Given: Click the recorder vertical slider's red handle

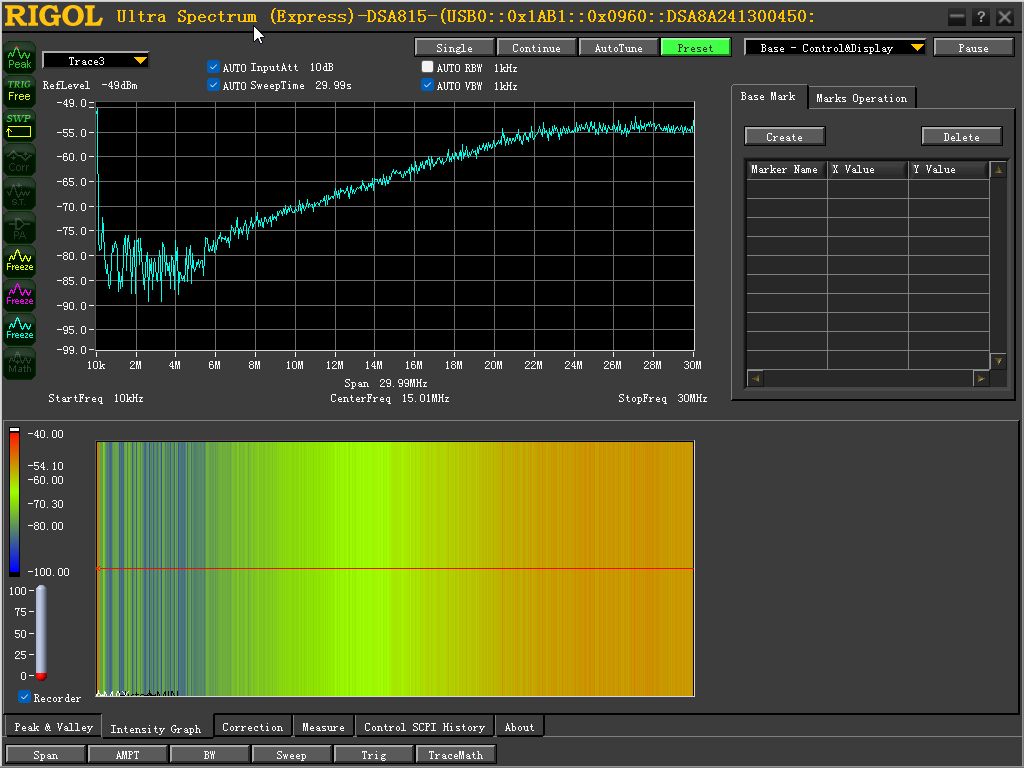Looking at the screenshot, I should [x=41, y=676].
